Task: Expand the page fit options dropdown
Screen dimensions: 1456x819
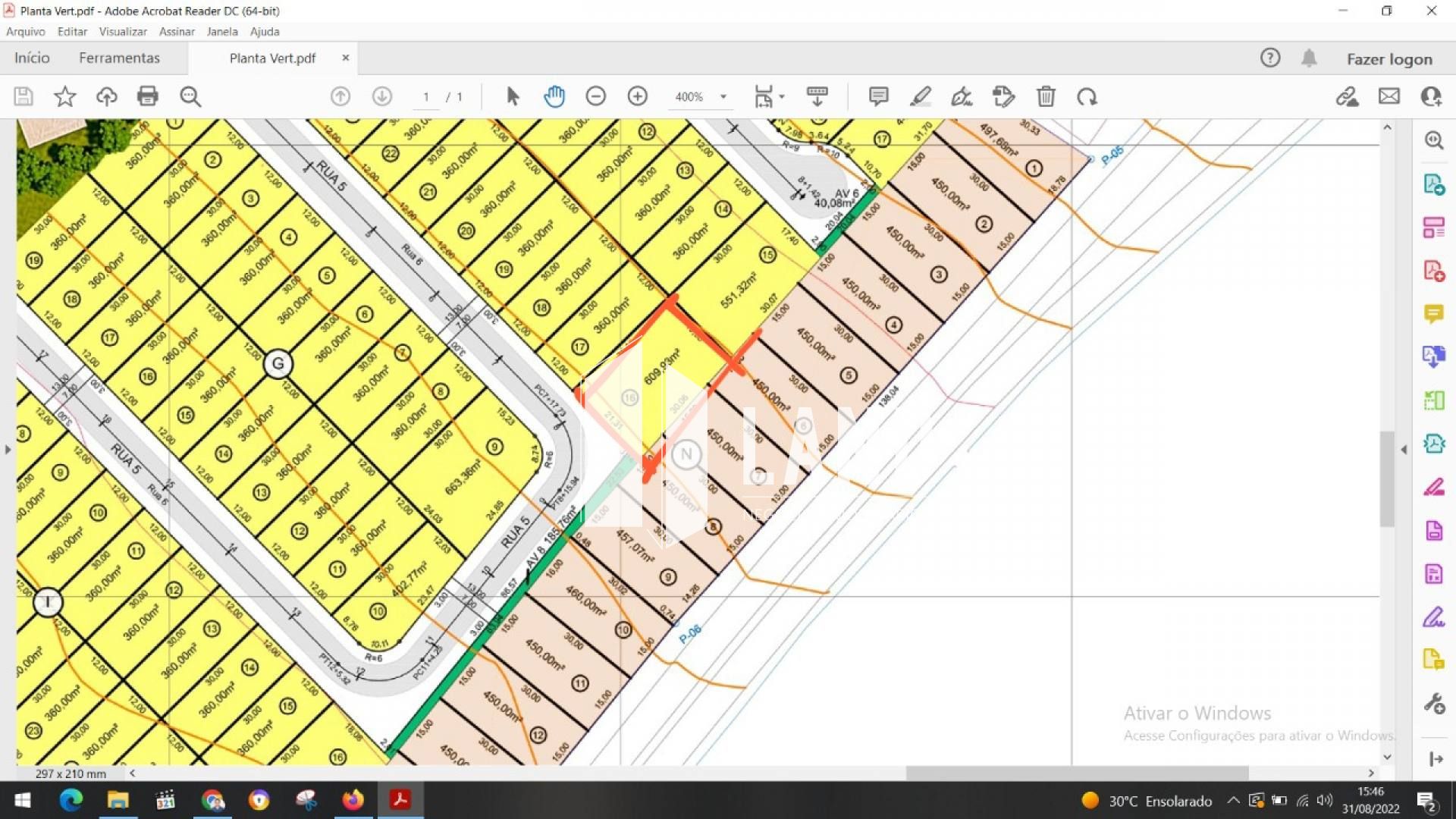Action: (782, 96)
